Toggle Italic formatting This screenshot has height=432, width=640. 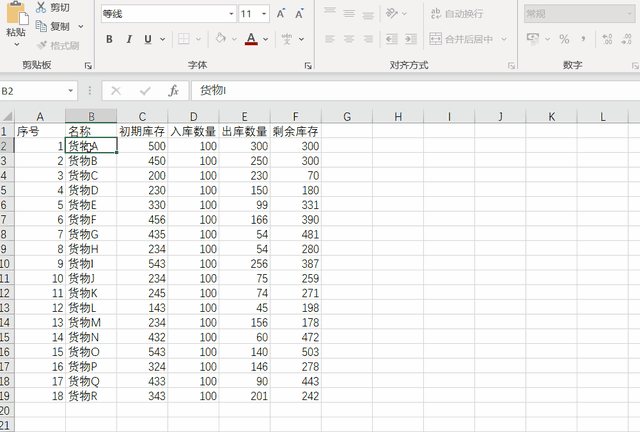point(129,39)
